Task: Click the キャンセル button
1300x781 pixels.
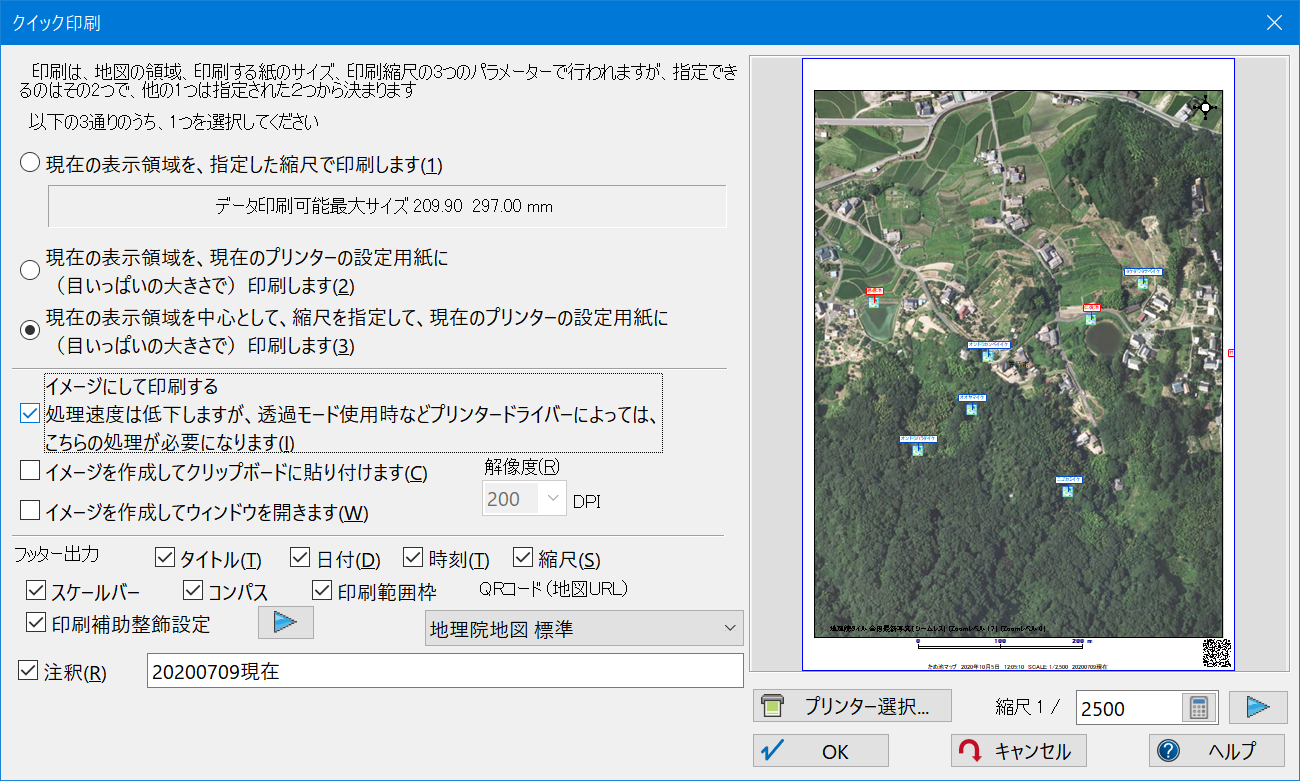Action: [1018, 751]
